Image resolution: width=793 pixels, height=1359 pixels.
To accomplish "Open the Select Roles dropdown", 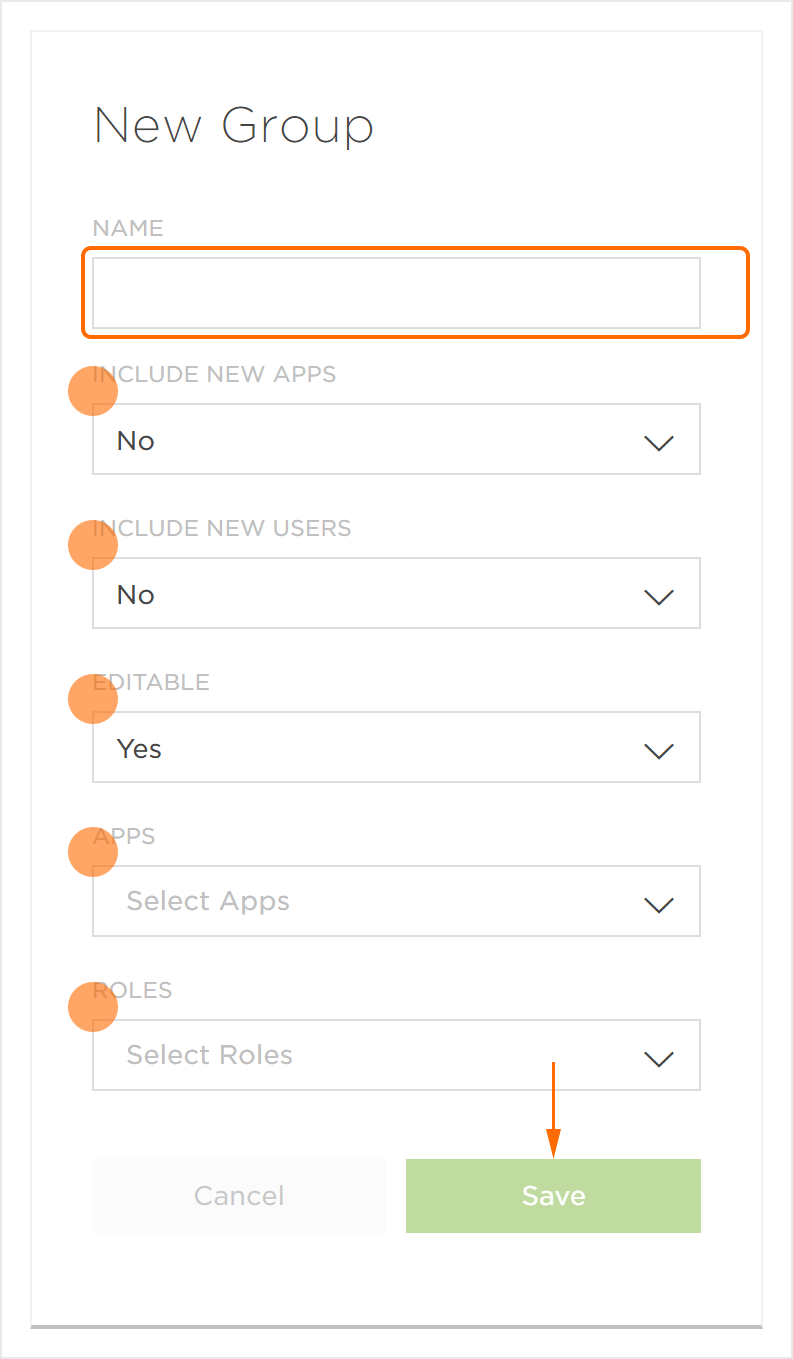I will pyautogui.click(x=380, y=1055).
